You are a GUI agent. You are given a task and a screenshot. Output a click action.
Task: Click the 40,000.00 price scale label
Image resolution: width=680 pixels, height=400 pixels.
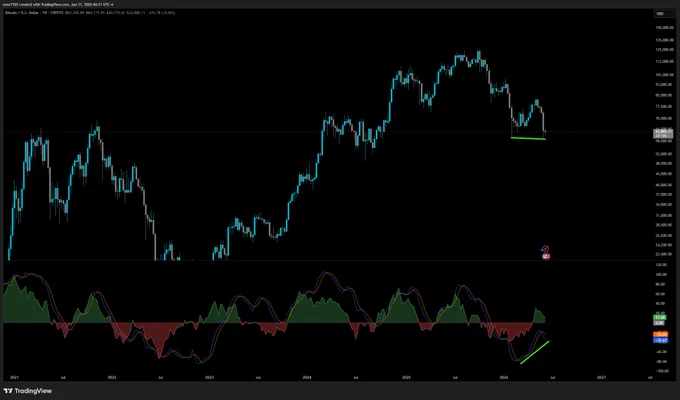(665, 185)
